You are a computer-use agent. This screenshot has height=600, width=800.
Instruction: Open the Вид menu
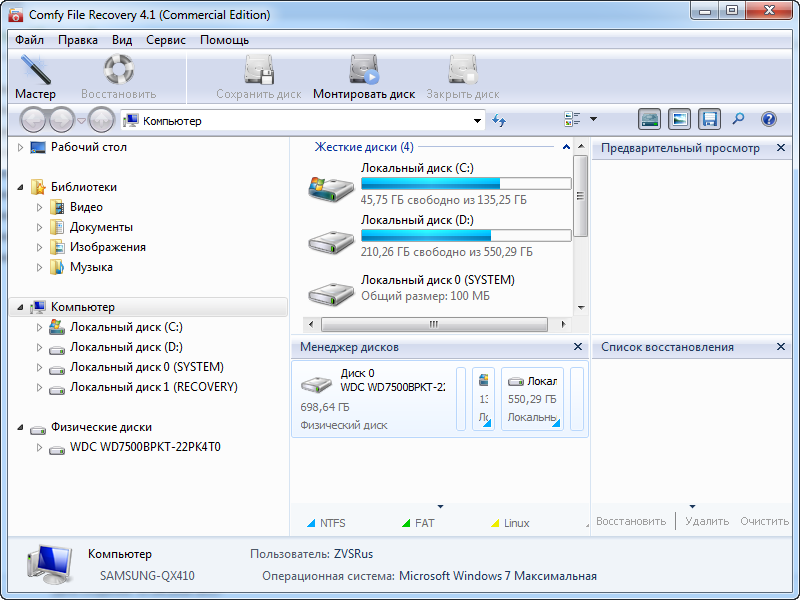(x=122, y=40)
